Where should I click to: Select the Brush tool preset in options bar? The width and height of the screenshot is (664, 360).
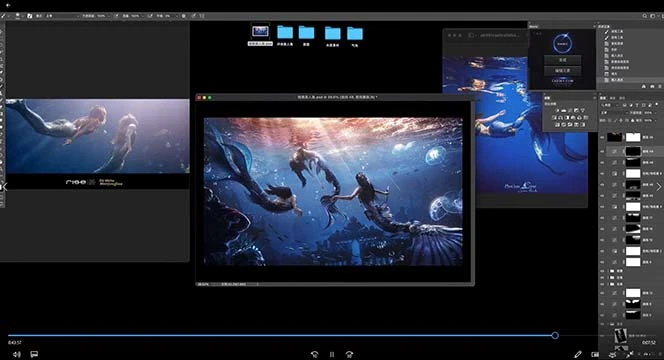3,16
